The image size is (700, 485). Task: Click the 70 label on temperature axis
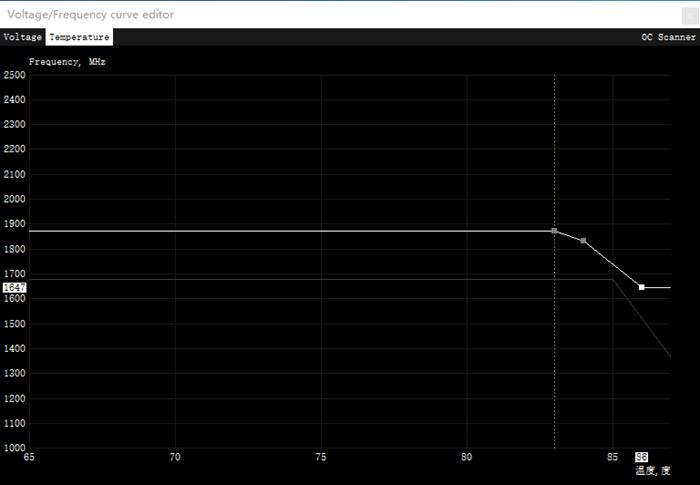click(175, 457)
